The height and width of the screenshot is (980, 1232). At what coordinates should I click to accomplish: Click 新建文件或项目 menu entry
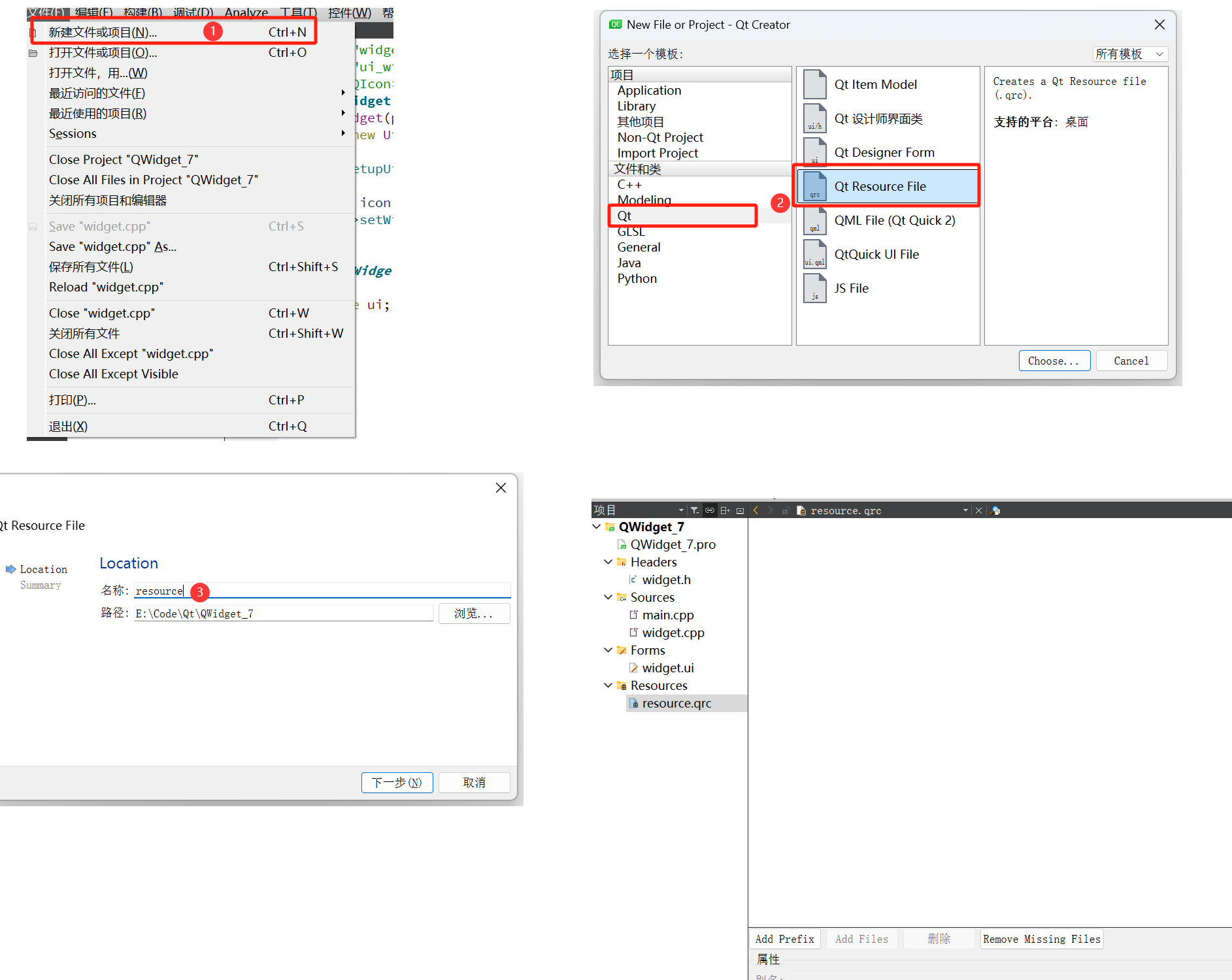point(191,32)
